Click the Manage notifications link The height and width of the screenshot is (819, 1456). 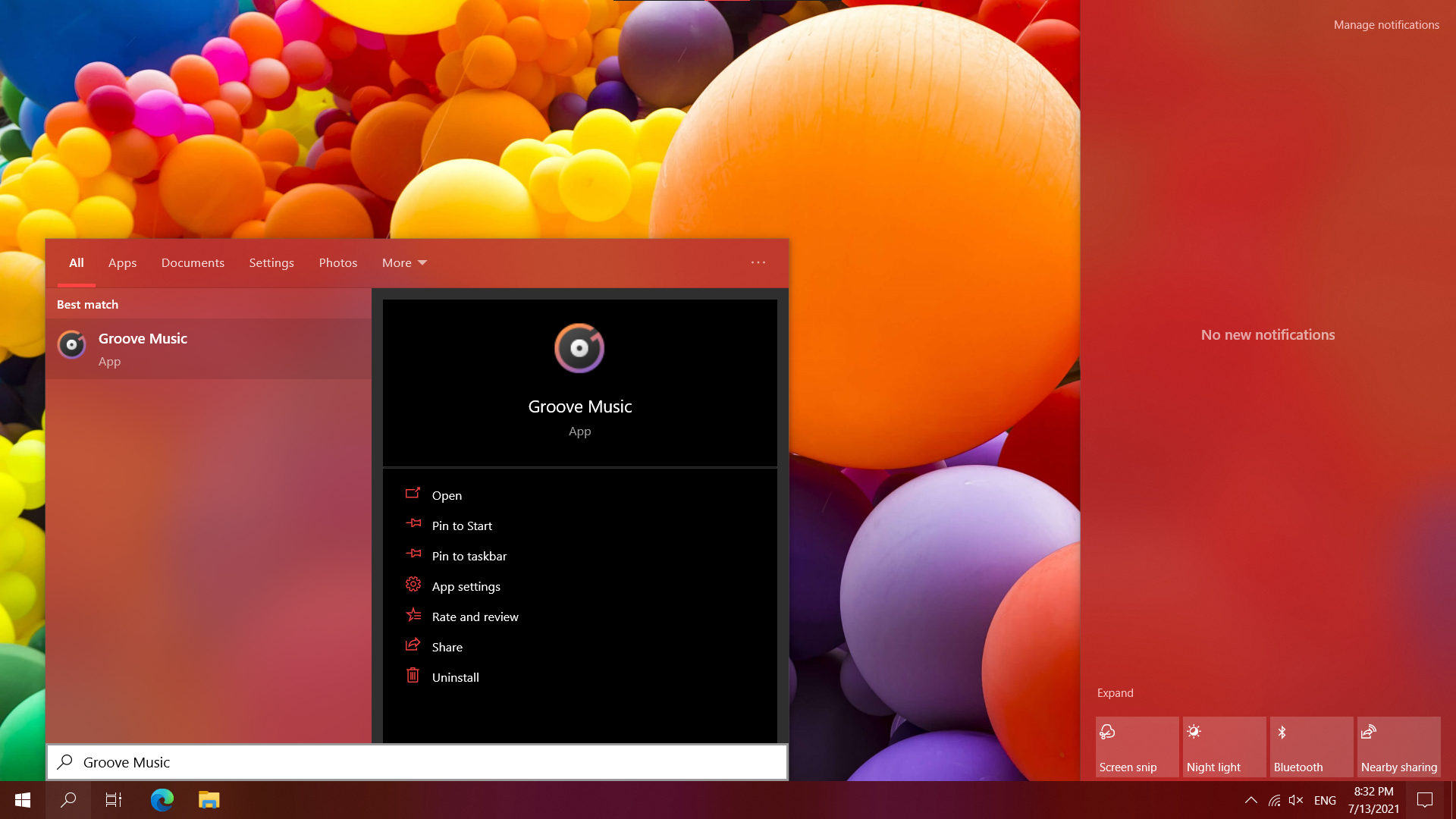1386,24
